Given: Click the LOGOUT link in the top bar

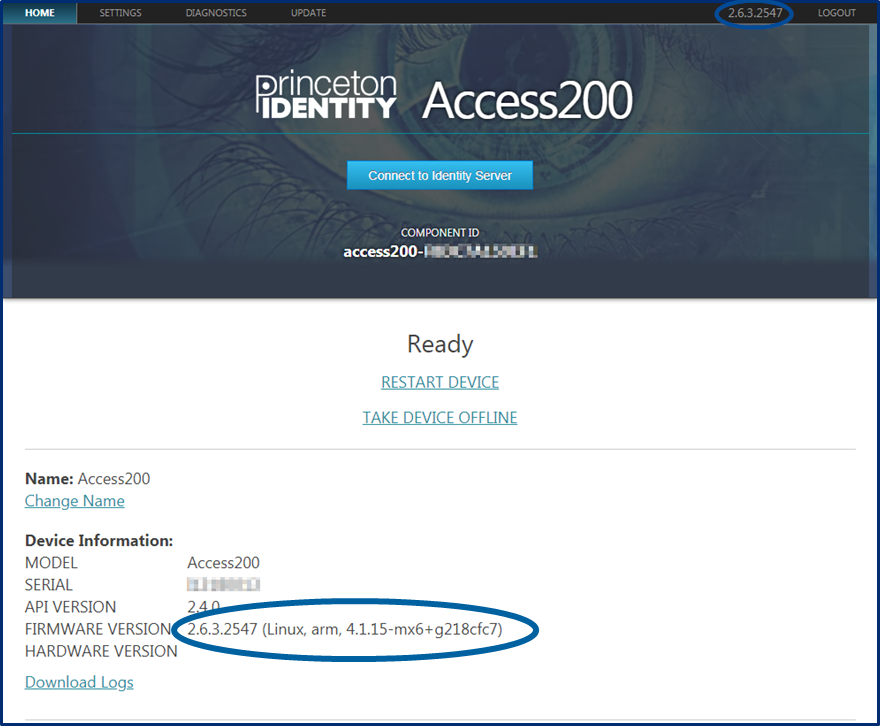Looking at the screenshot, I should pos(836,13).
